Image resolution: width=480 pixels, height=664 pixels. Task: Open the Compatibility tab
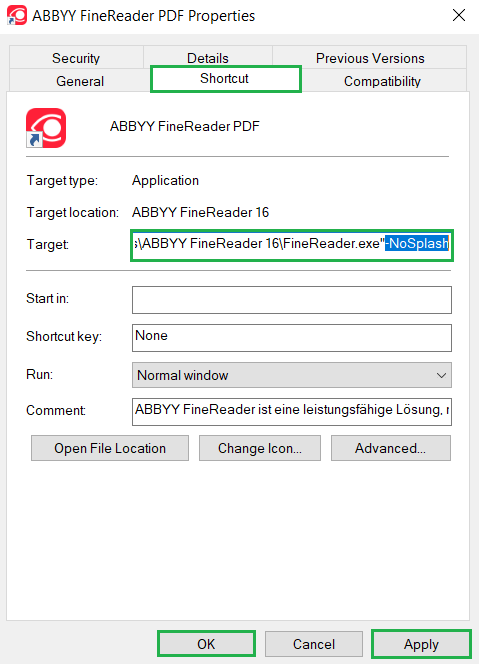pos(382,80)
